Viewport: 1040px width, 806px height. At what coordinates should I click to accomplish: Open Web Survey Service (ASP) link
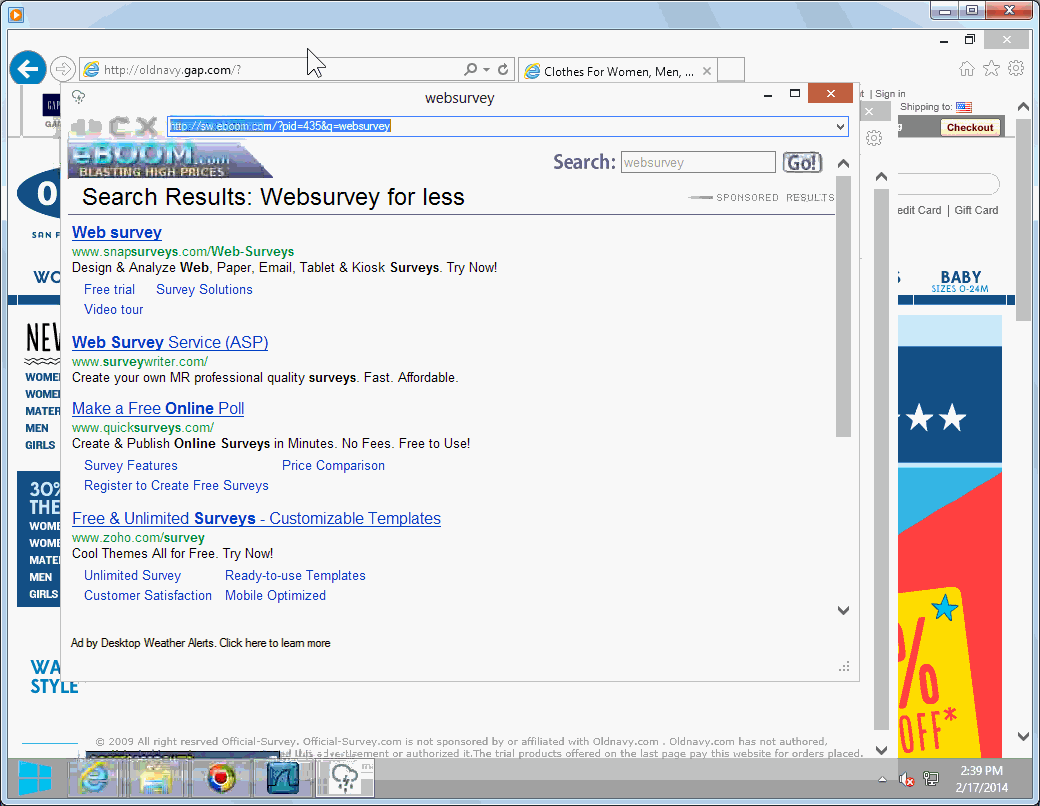[x=170, y=342]
